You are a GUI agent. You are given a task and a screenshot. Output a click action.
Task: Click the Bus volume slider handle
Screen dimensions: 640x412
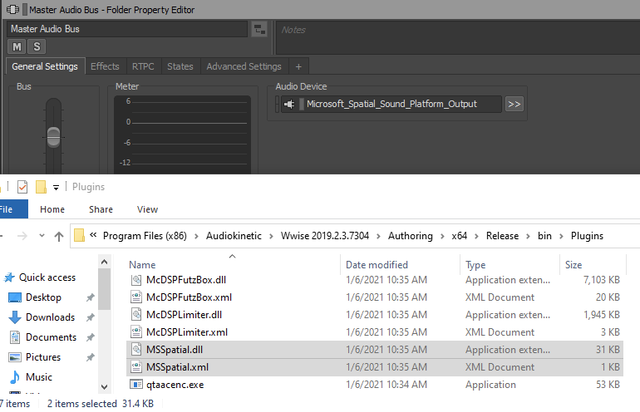click(x=53, y=137)
